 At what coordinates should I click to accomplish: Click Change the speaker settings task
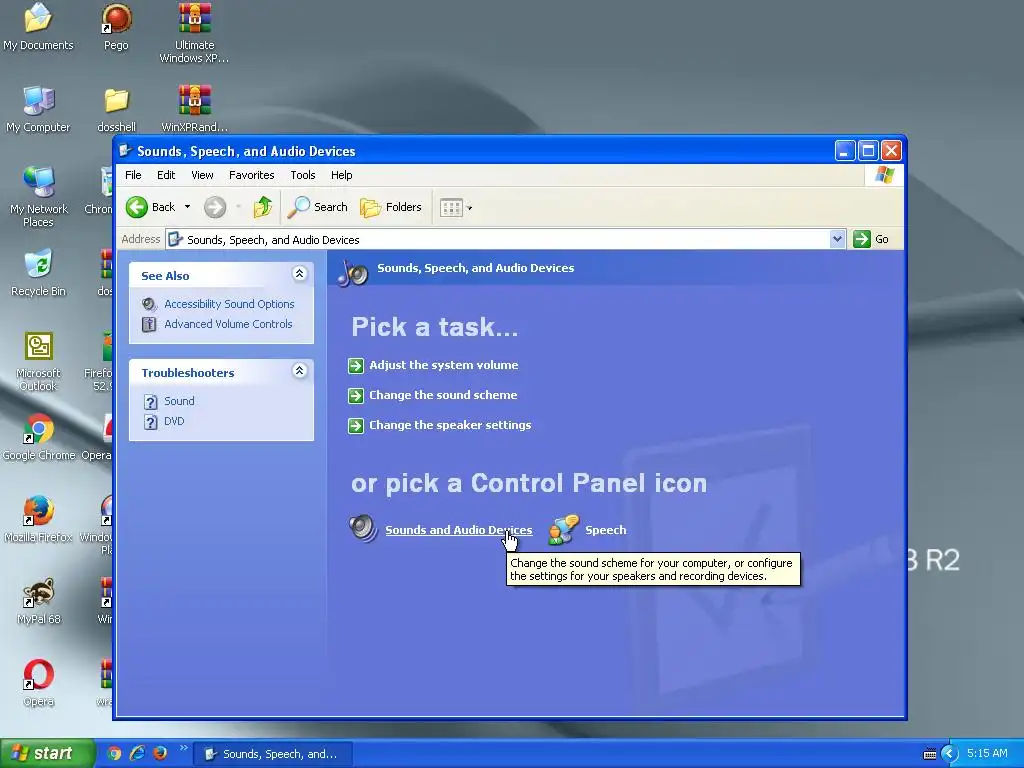[450, 425]
